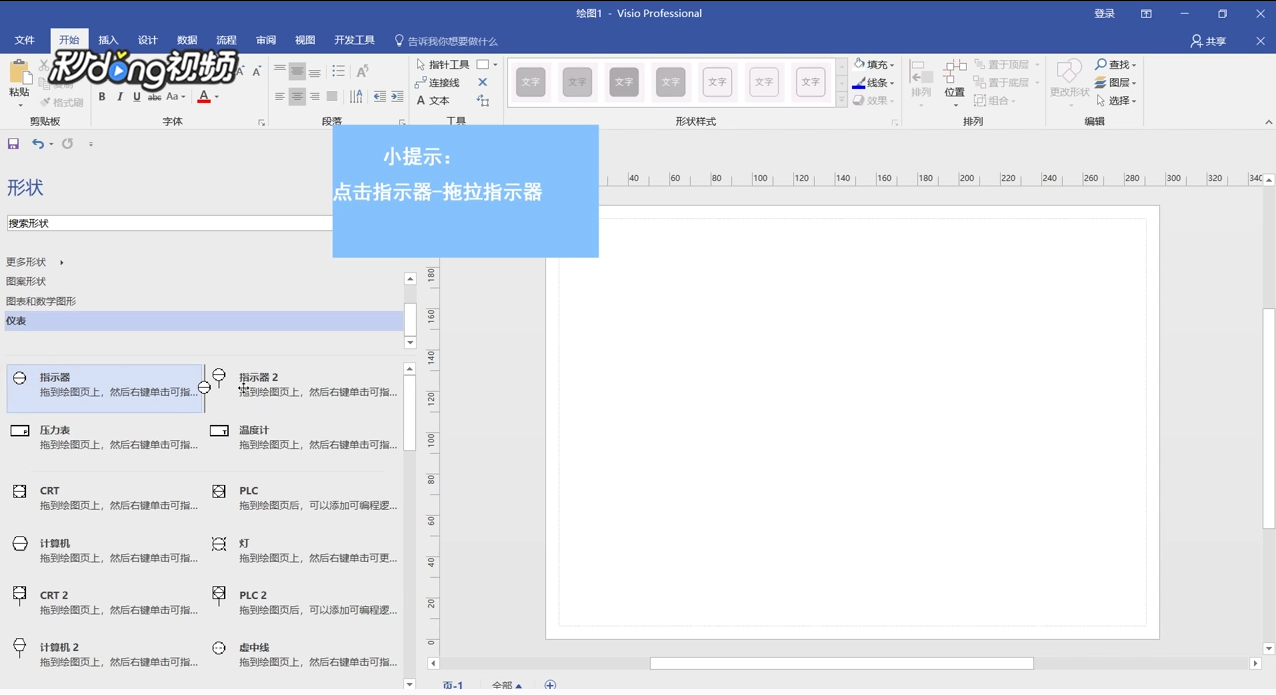Open the Fill (填充) dropdown
Screen dimensions: 1276x695
874,64
